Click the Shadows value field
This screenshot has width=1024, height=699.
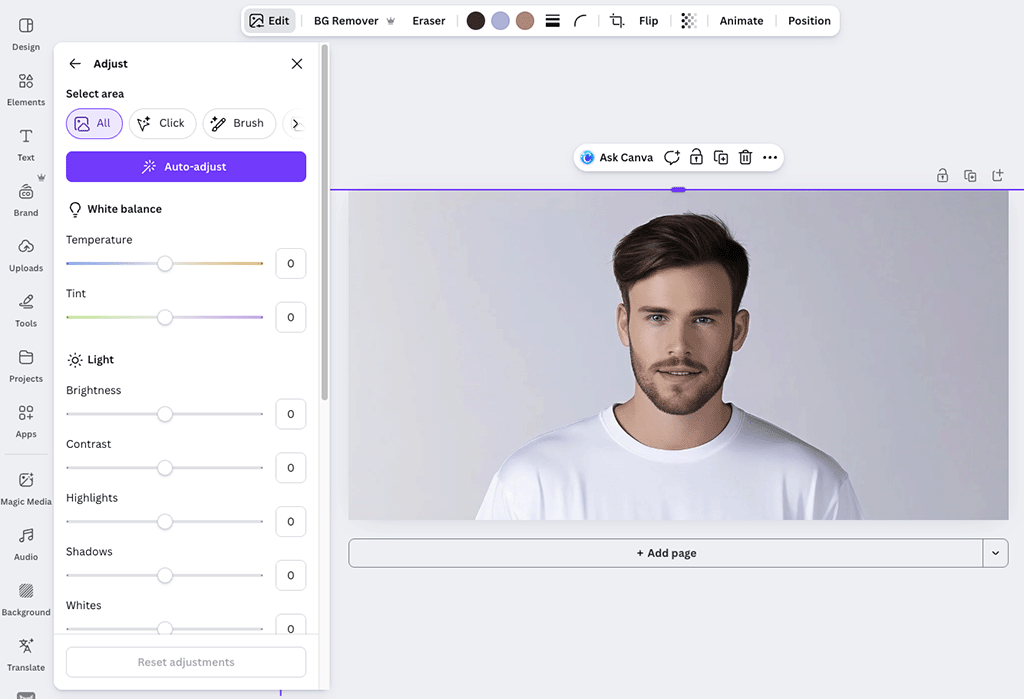(291, 576)
